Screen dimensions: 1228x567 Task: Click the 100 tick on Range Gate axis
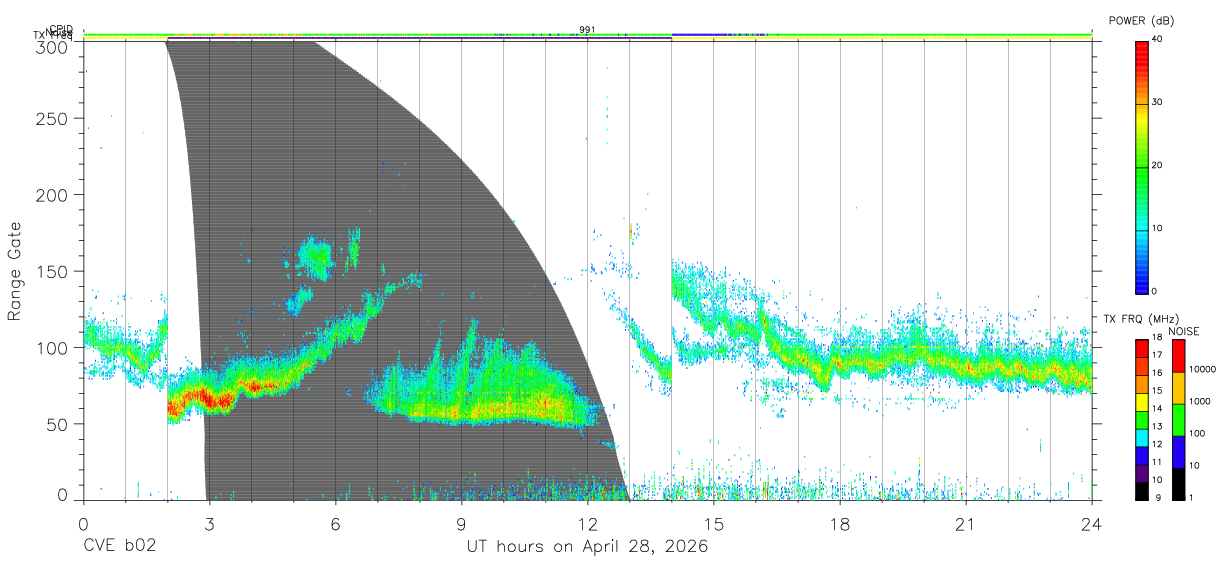[x=52, y=348]
